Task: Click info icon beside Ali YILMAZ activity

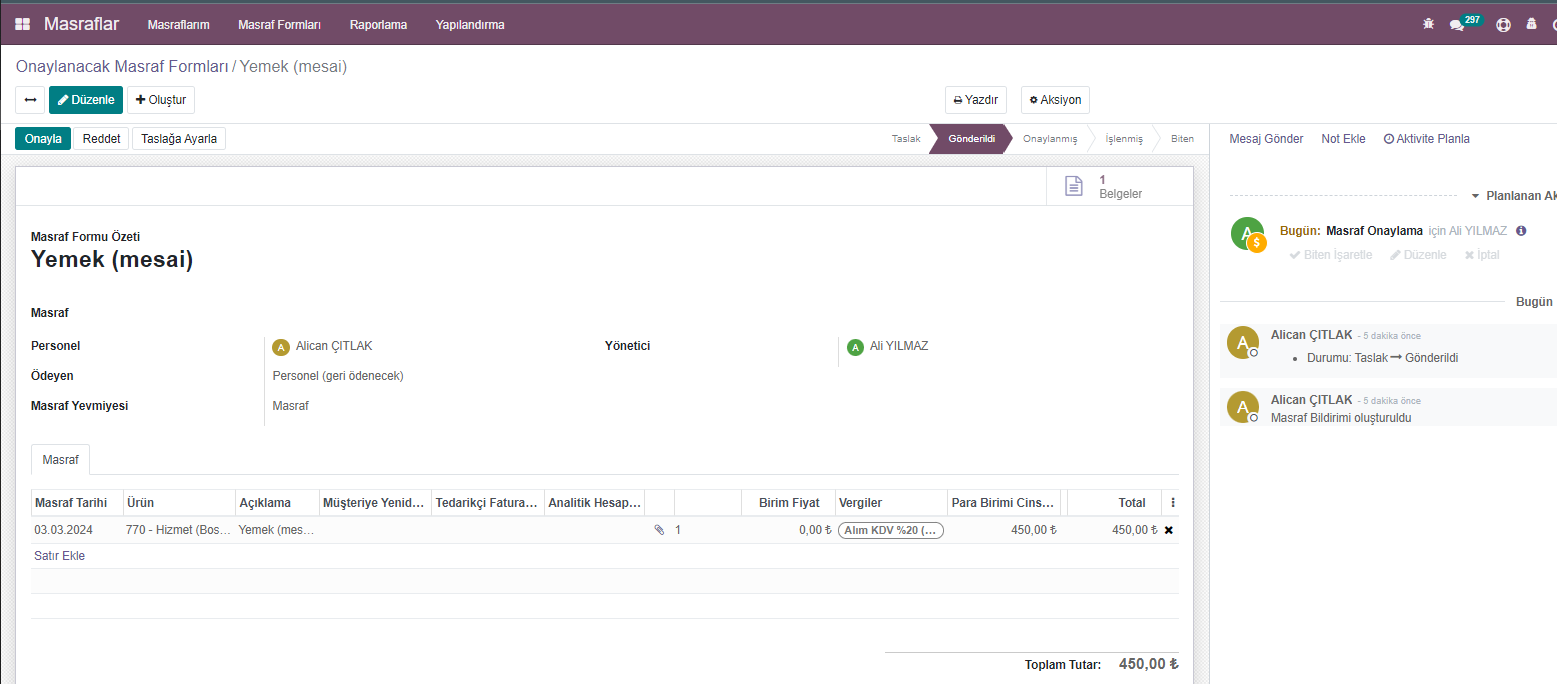Action: pos(1521,231)
